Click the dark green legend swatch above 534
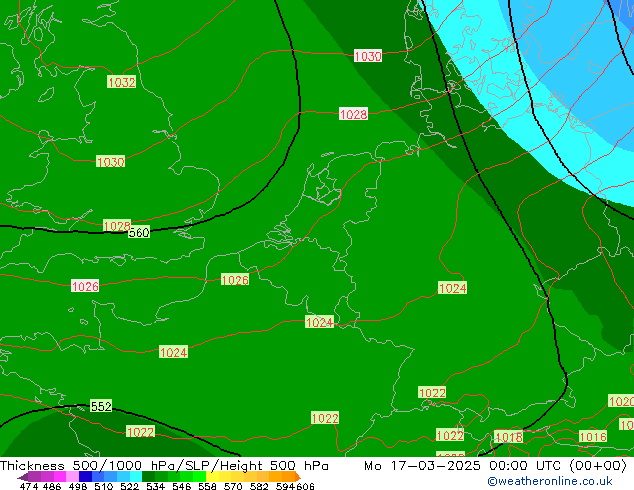Image resolution: width=634 pixels, height=490 pixels. click(x=148, y=477)
